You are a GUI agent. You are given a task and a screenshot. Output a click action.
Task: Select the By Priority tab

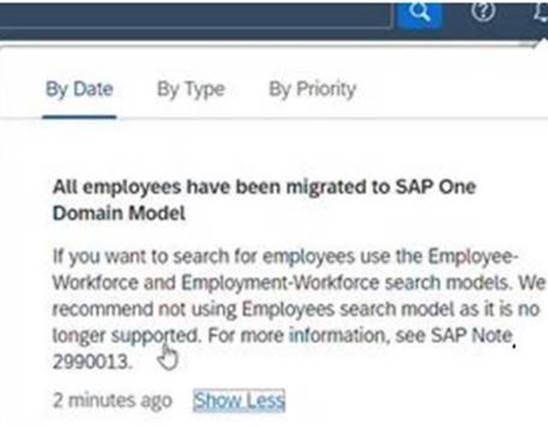click(312, 89)
